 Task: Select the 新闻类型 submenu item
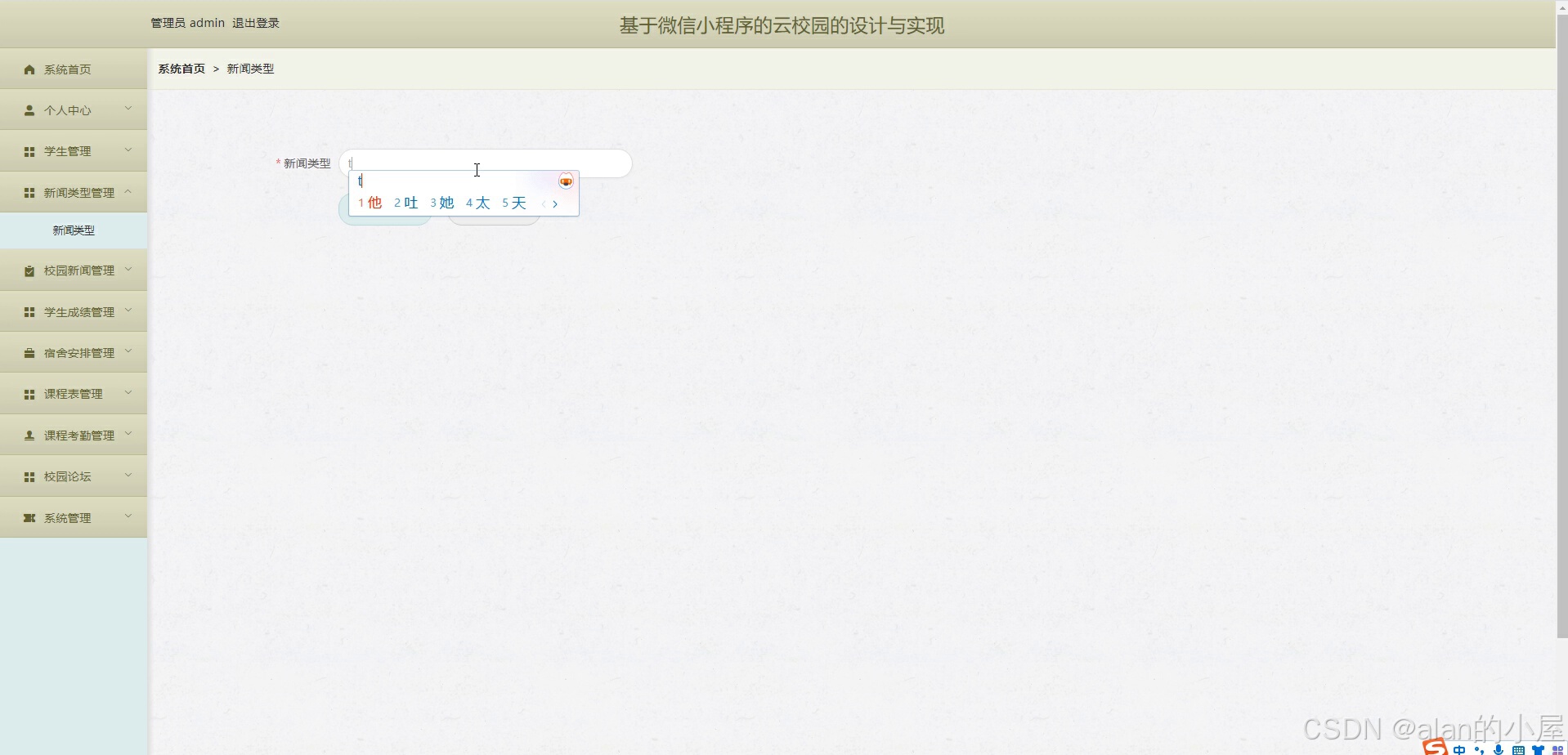click(74, 230)
